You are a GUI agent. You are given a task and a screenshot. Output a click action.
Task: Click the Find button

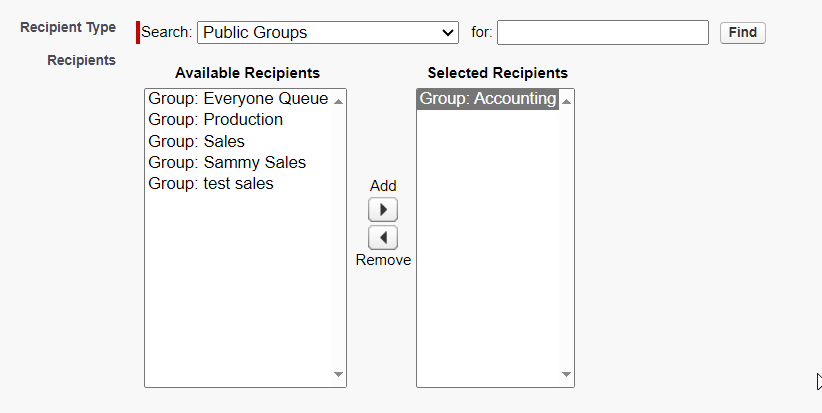coord(742,32)
